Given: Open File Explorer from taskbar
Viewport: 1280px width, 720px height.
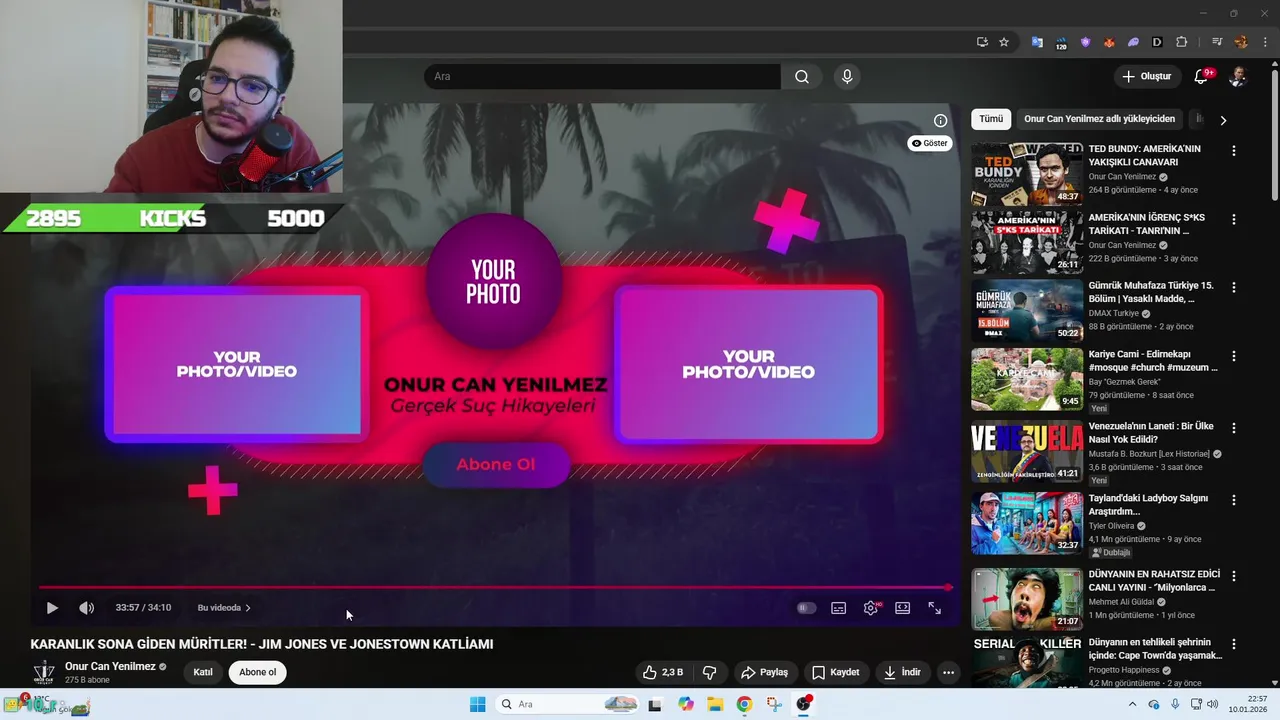Looking at the screenshot, I should [715, 704].
